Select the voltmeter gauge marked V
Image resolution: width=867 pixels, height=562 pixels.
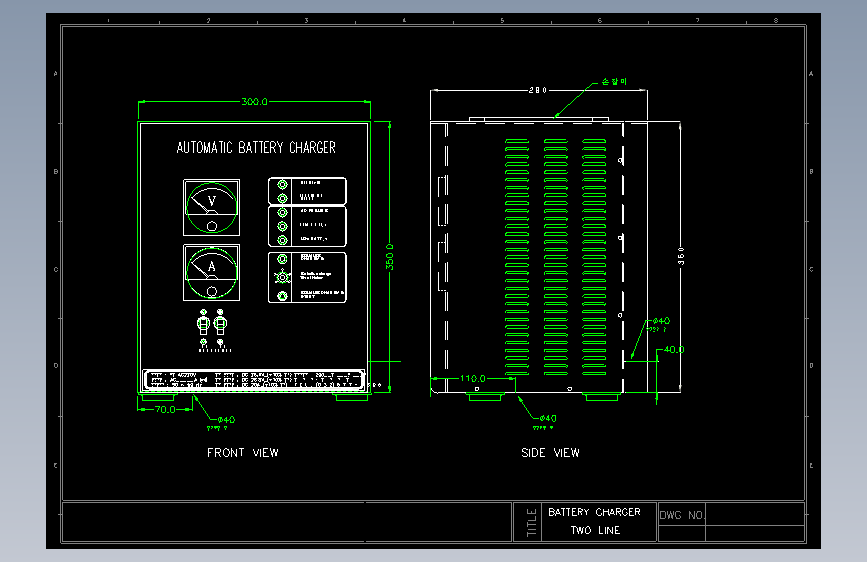212,207
